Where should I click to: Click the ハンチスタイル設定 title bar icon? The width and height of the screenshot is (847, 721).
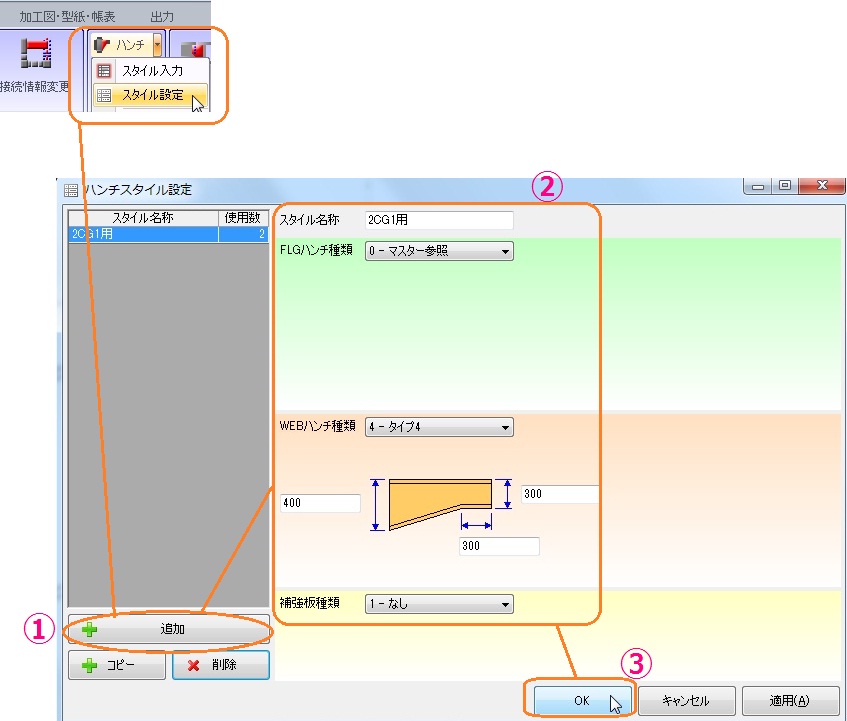71,190
